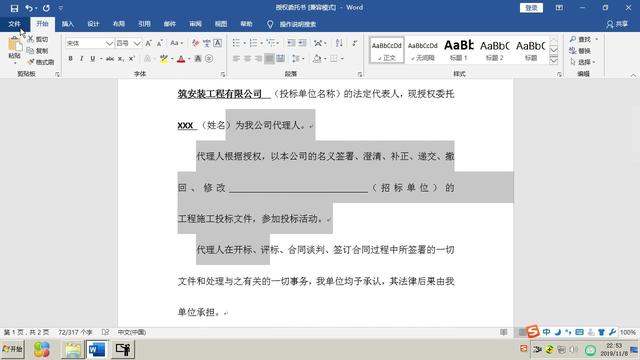
Task: Toggle subscript formatting
Action: coord(121,59)
